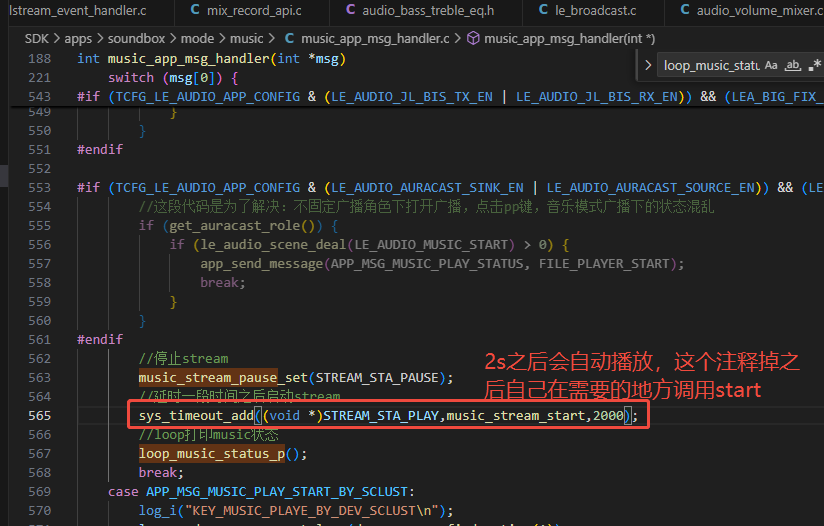Click LE_AUDIO_AURACAST_SINK_EN on line 553

[427, 188]
